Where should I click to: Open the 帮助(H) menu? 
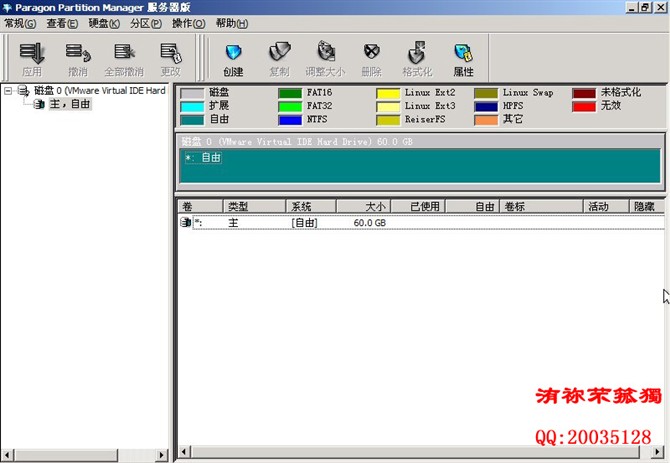(232, 24)
